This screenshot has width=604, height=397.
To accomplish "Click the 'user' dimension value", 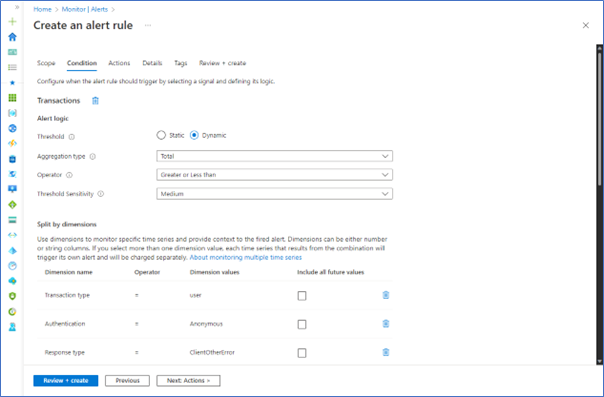I will pos(195,295).
